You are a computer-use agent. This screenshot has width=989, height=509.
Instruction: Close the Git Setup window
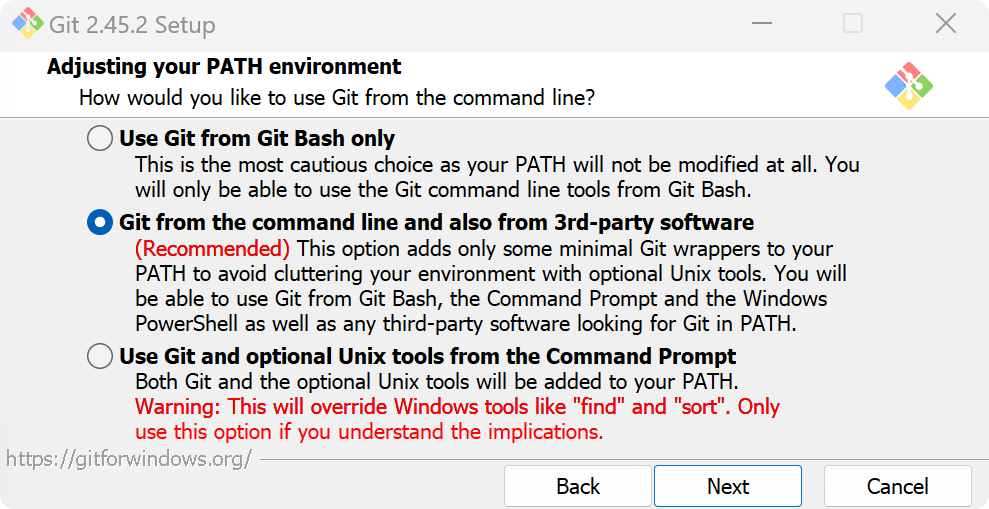point(945,24)
